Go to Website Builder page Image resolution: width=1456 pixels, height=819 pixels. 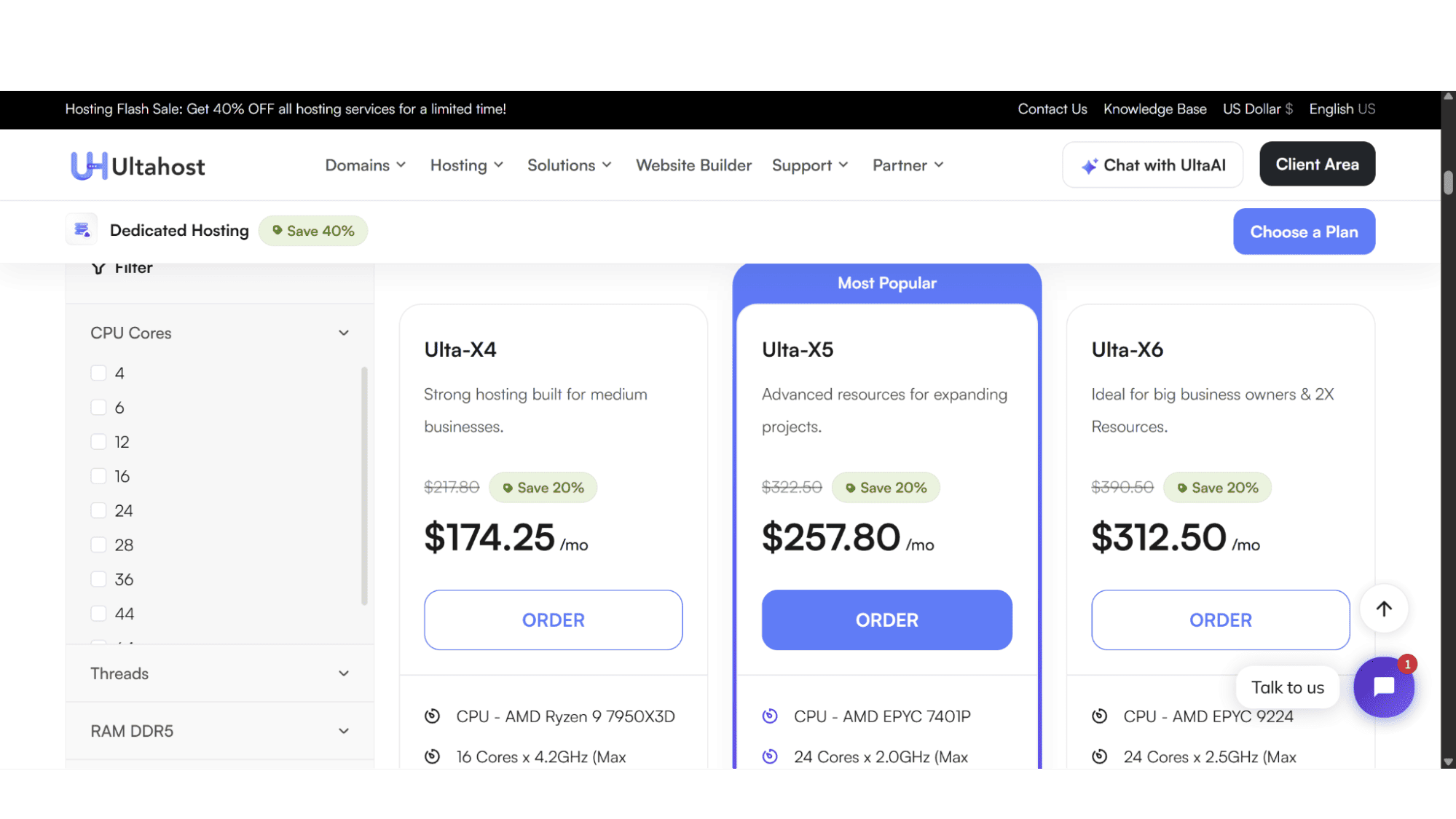pyautogui.click(x=693, y=165)
